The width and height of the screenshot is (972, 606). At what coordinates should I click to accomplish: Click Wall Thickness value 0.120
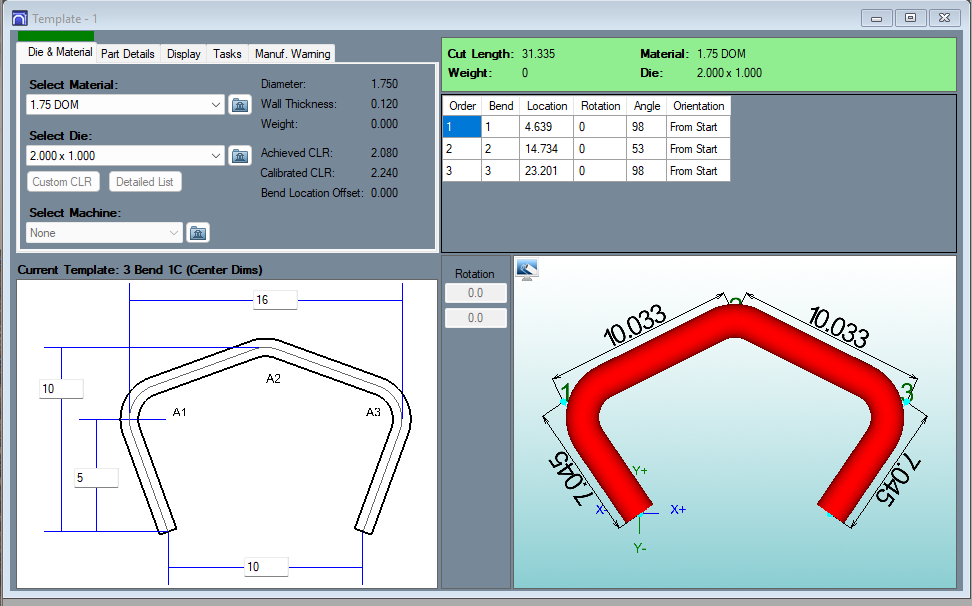tap(384, 104)
